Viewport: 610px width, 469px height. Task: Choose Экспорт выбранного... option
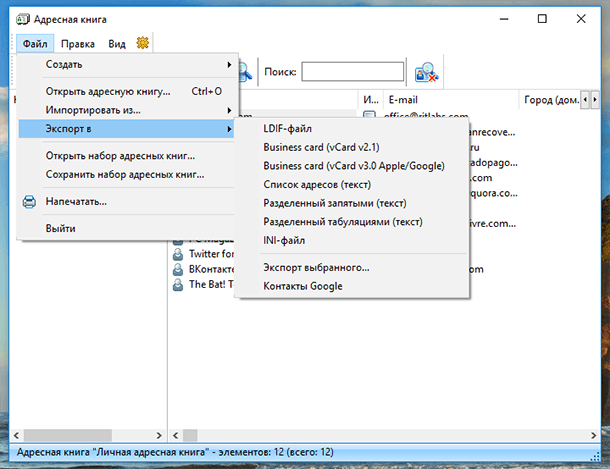(x=352, y=268)
